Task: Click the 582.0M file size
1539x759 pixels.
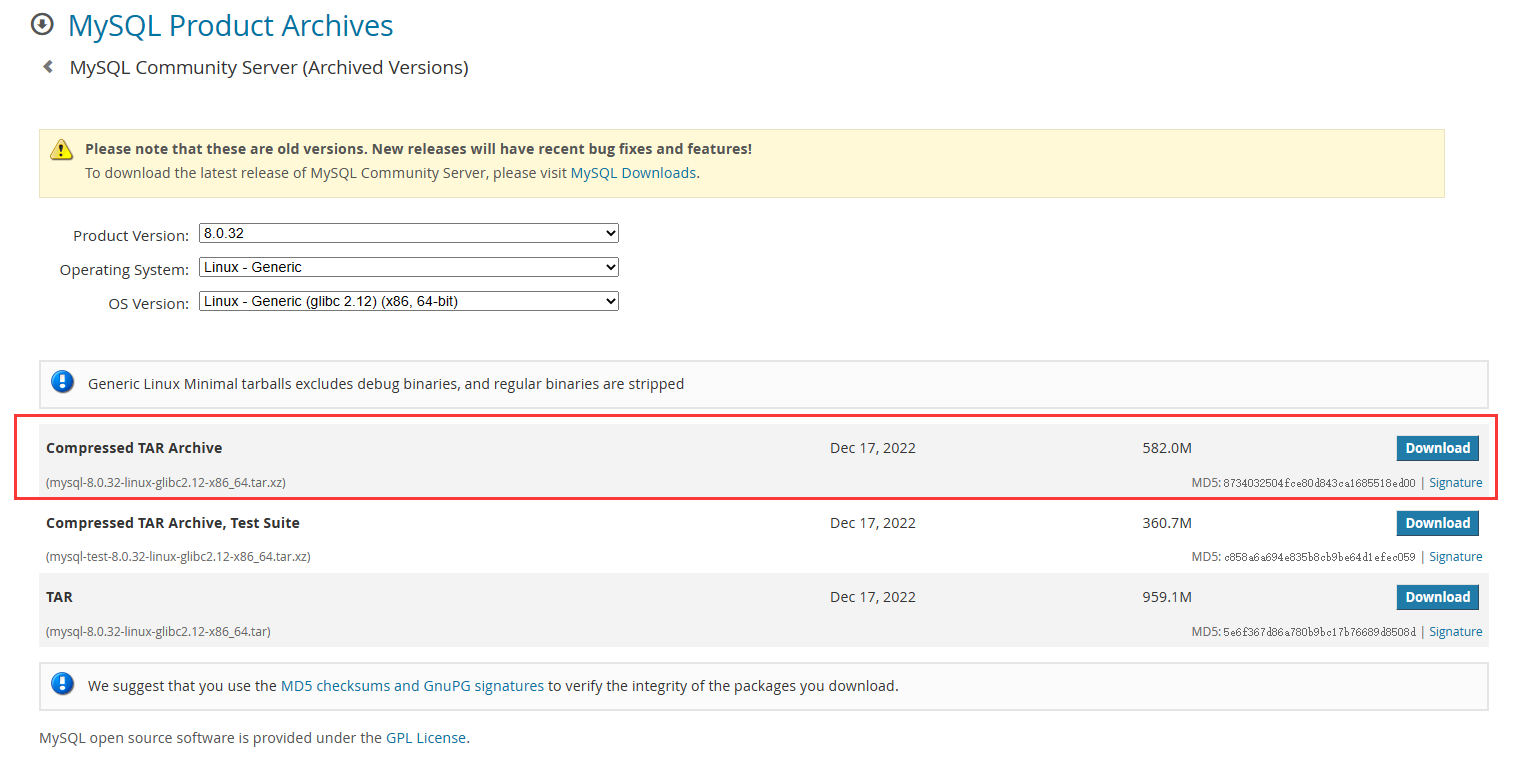Action: 1167,448
